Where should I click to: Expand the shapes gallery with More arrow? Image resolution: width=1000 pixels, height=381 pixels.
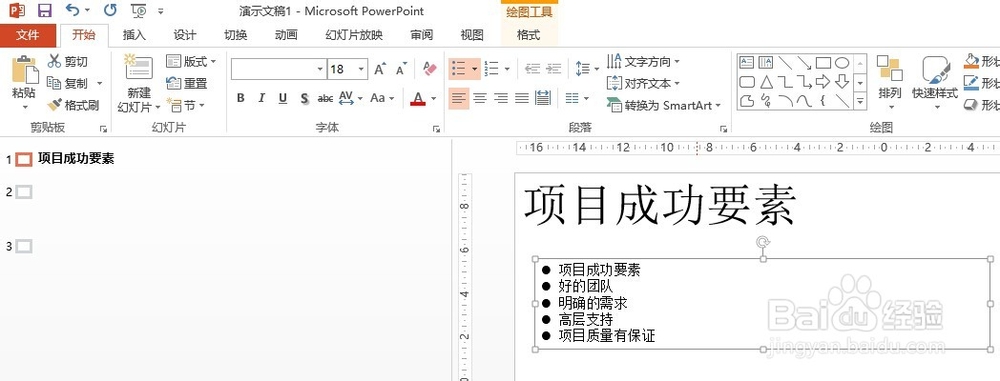(x=860, y=101)
